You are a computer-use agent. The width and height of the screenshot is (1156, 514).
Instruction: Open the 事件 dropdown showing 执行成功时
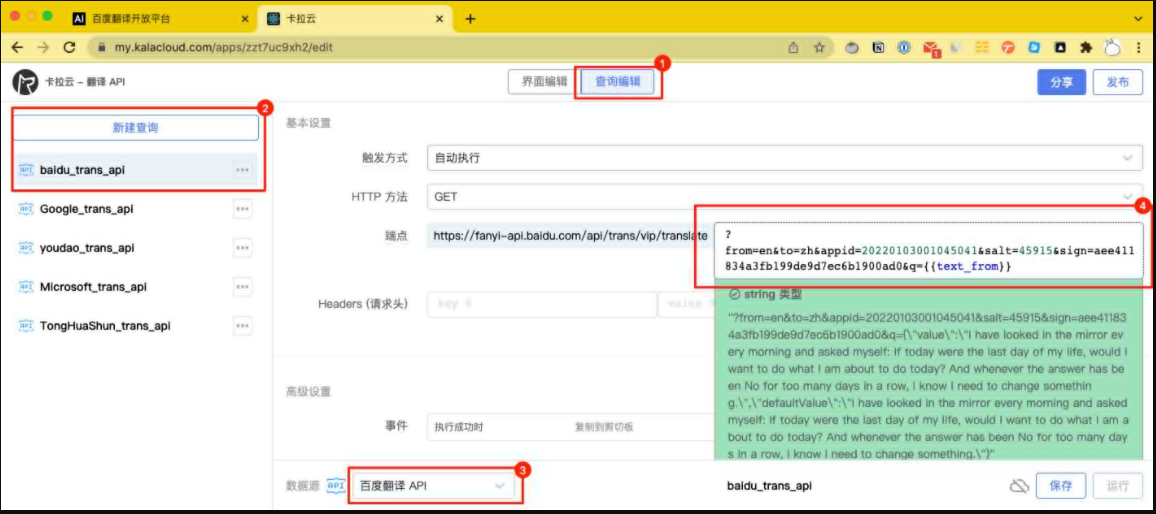coord(497,426)
